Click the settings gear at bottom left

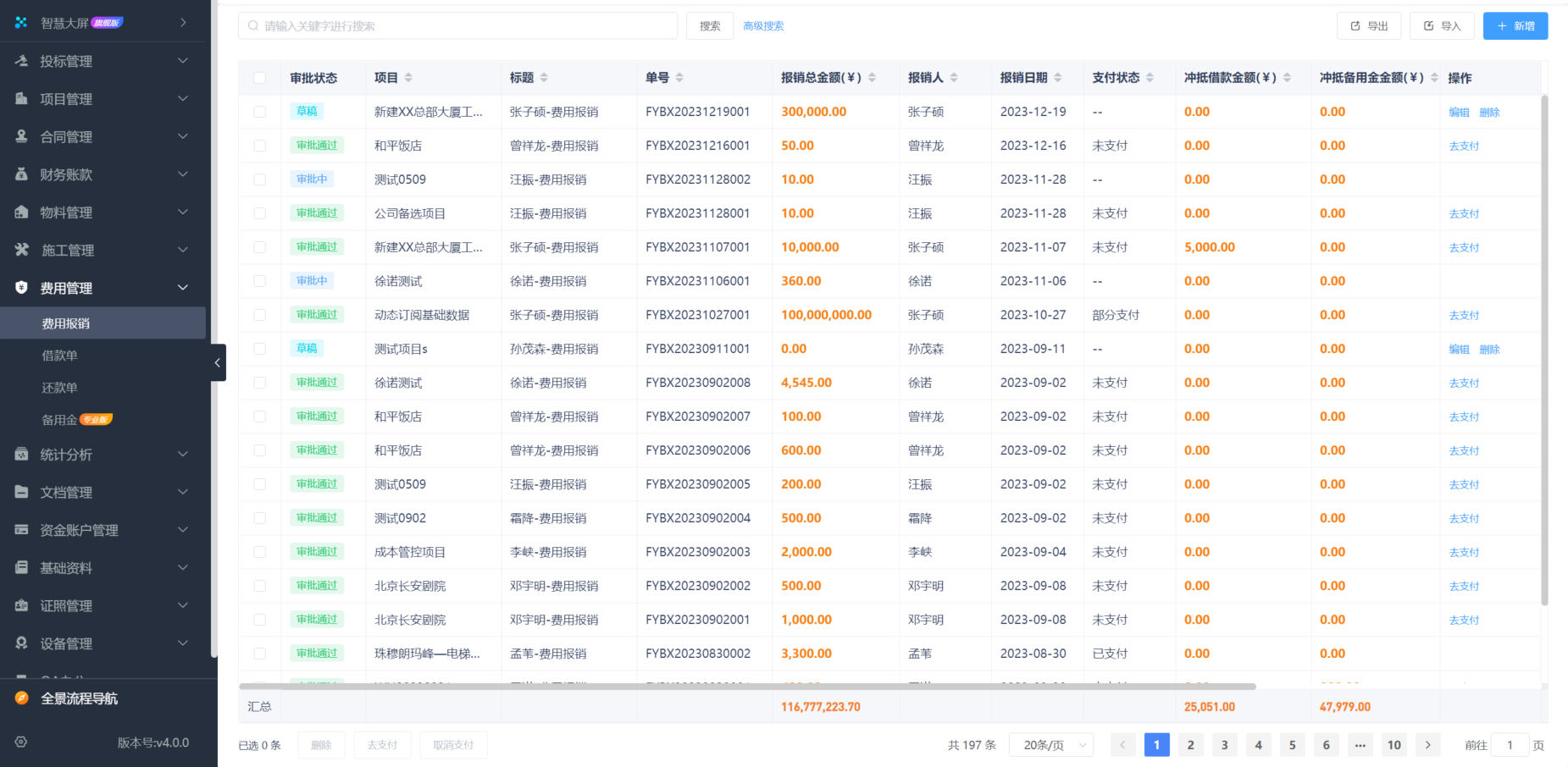click(21, 742)
